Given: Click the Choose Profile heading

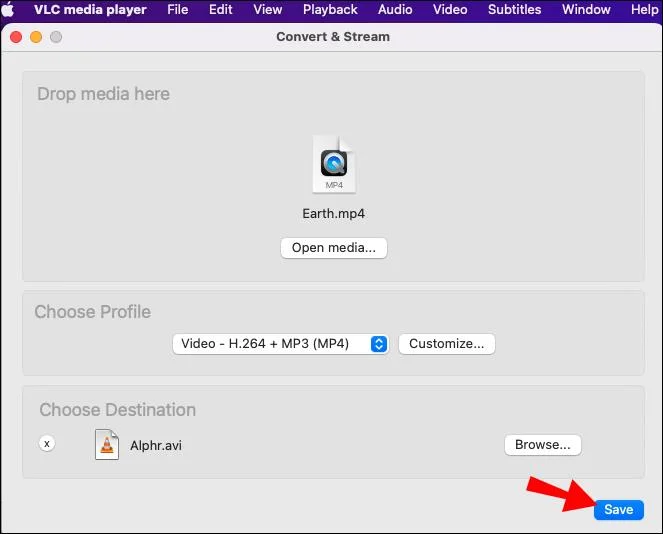Looking at the screenshot, I should click(93, 312).
